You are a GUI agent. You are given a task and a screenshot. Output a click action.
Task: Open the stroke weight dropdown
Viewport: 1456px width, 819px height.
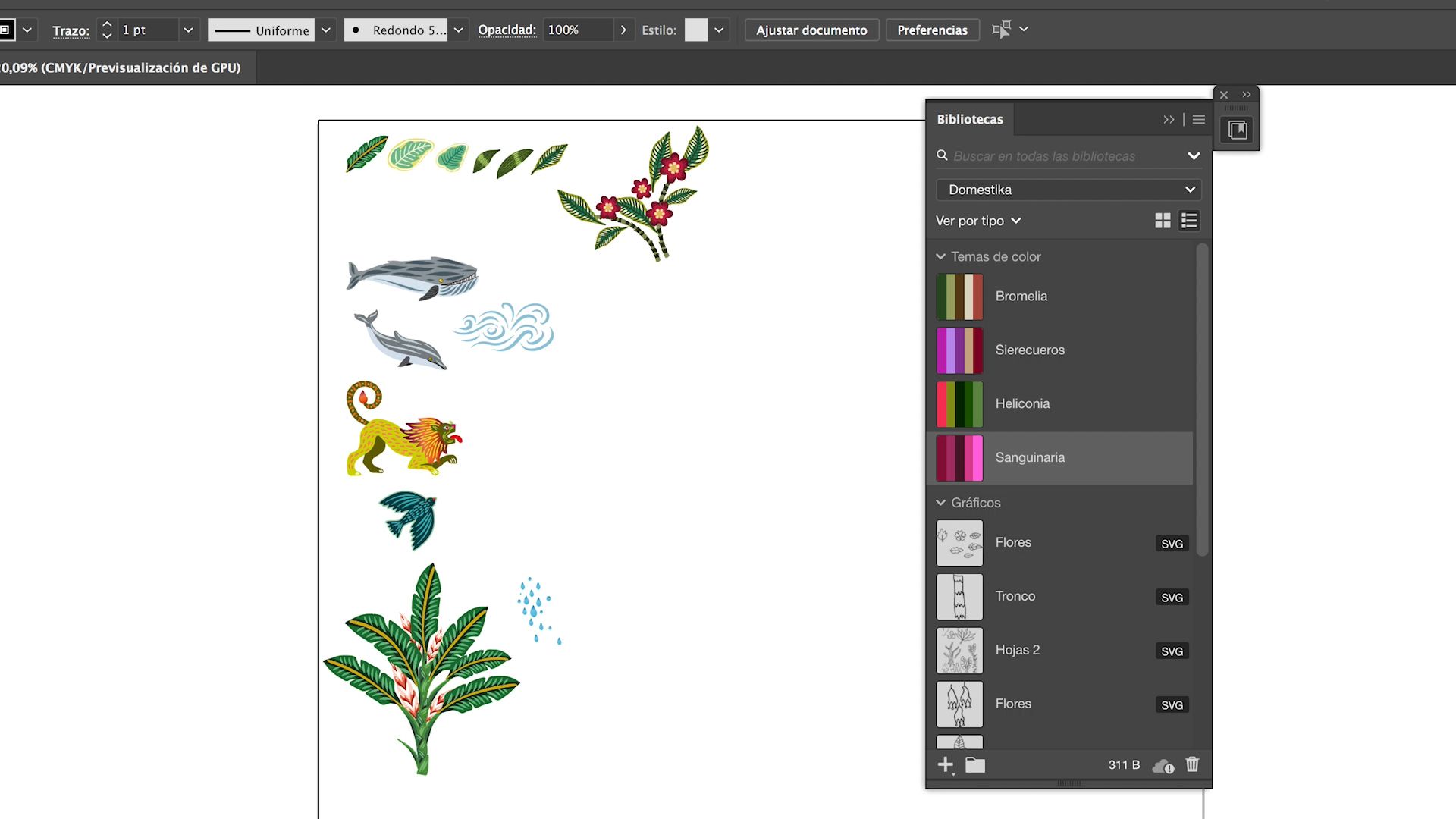[188, 30]
